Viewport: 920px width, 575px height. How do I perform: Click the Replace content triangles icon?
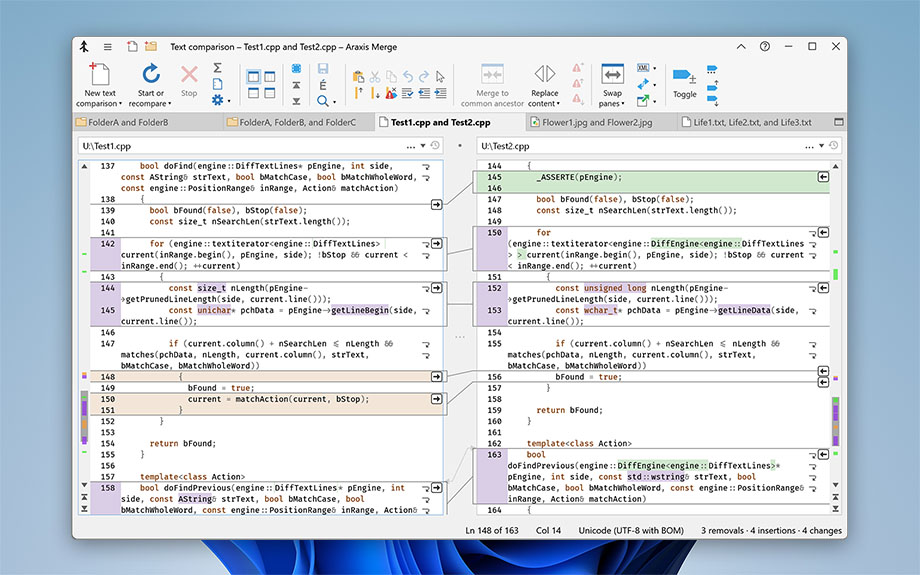pos(544,74)
